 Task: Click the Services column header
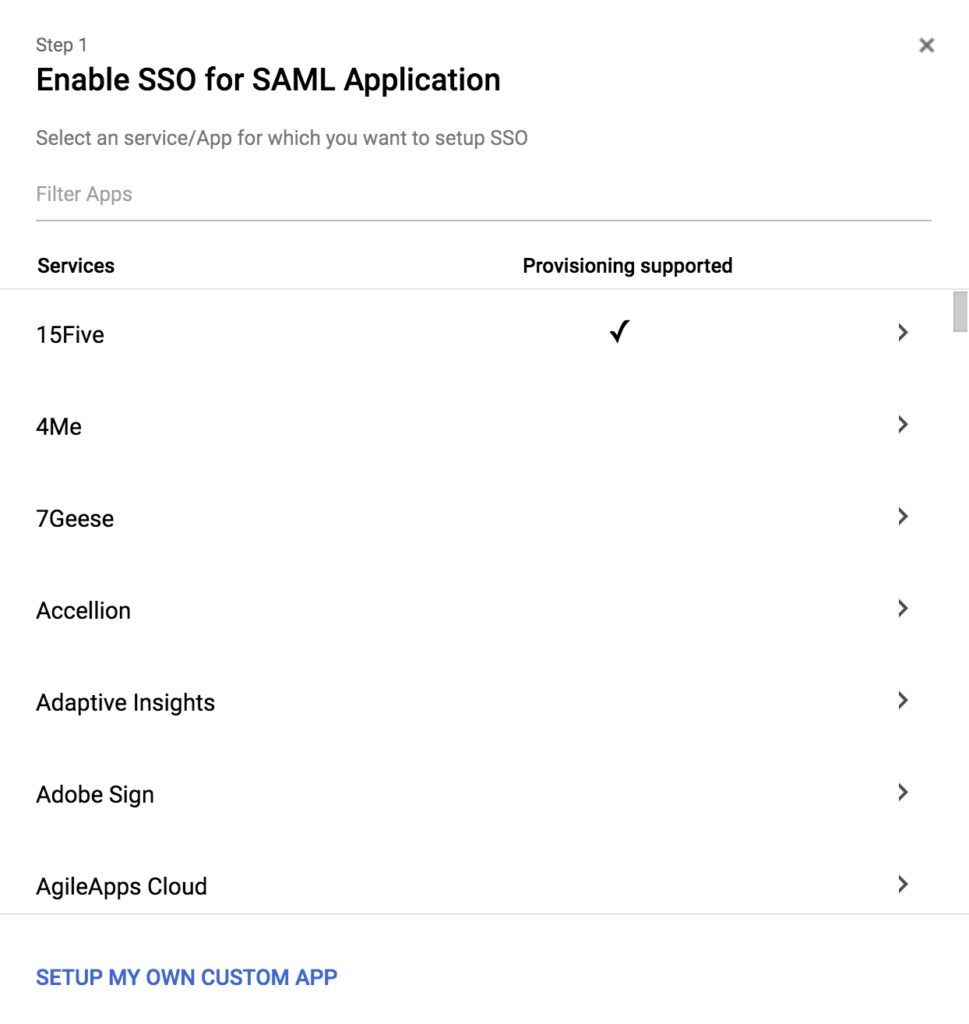[x=75, y=265]
